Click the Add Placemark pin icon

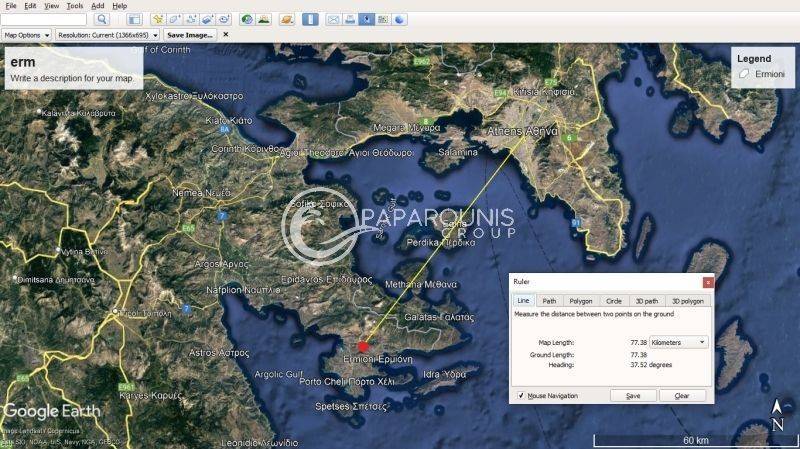tap(158, 19)
